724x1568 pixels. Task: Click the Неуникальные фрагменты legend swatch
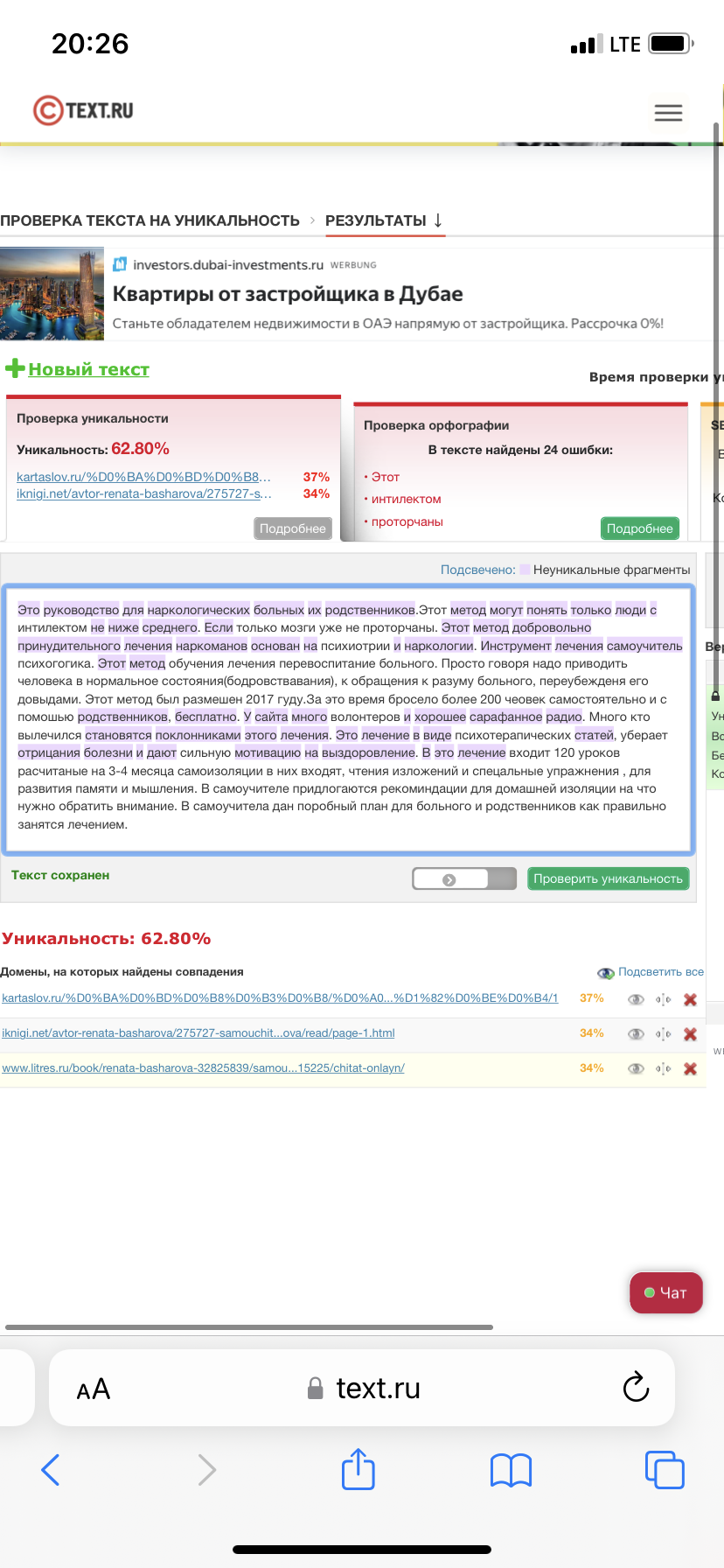click(525, 570)
